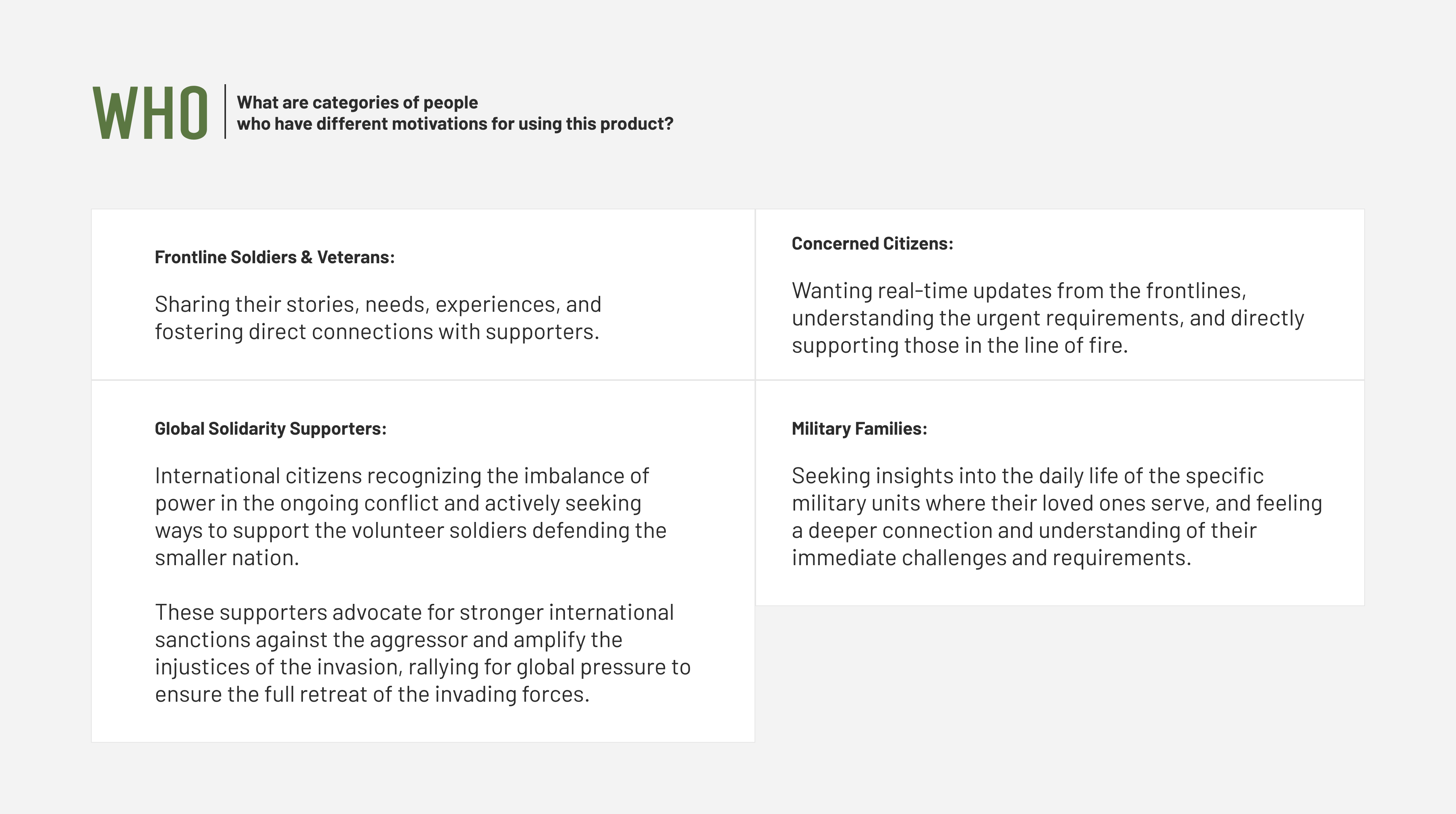Image resolution: width=1456 pixels, height=814 pixels.
Task: Click the vertical divider line beside WHO
Action: [x=225, y=112]
